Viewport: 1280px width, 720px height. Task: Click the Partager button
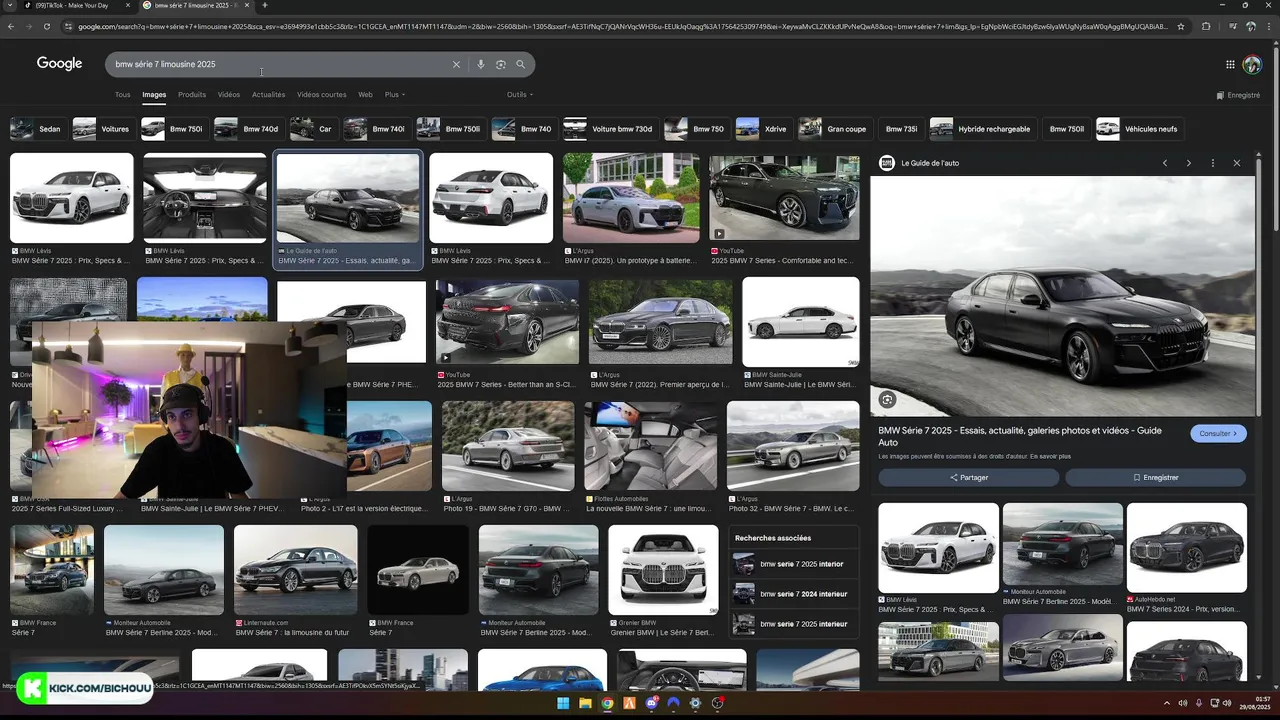click(969, 477)
